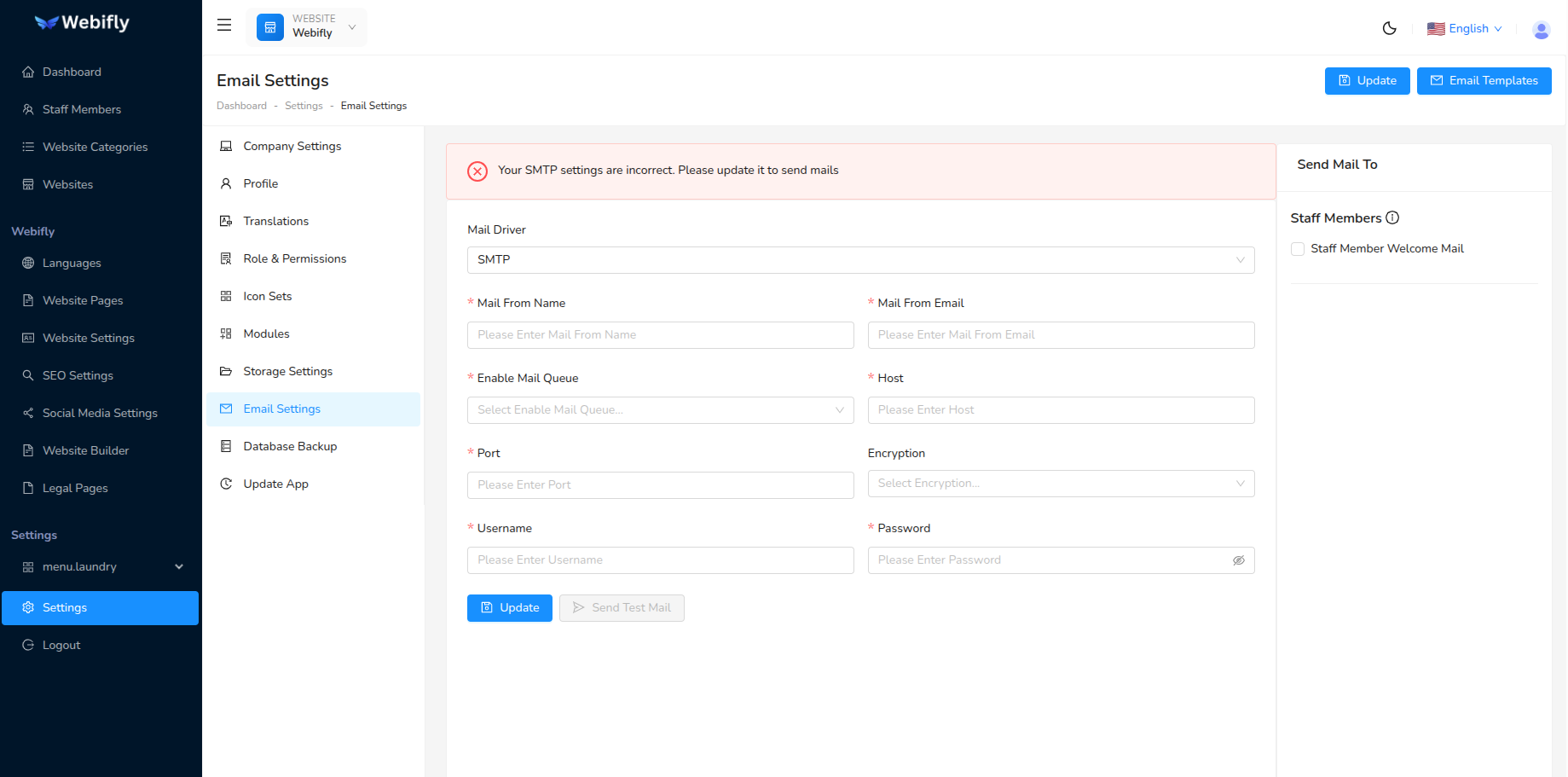Click the Dashboard breadcrumb link
Screen dimensions: 1568x777
click(241, 105)
